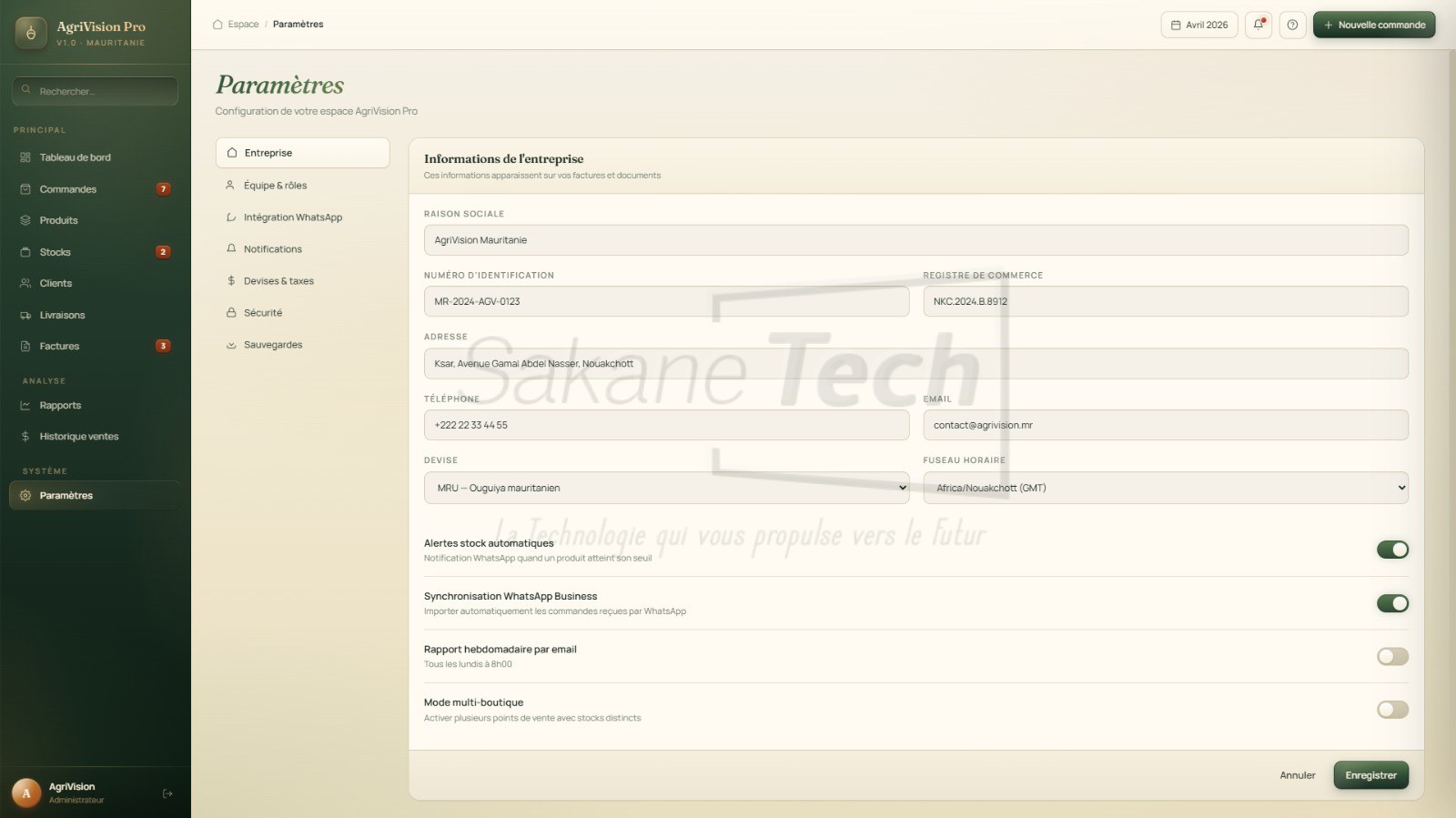Open the Fuseau horaire timezone dropdown
The height and width of the screenshot is (818, 1456).
pyautogui.click(x=1166, y=488)
